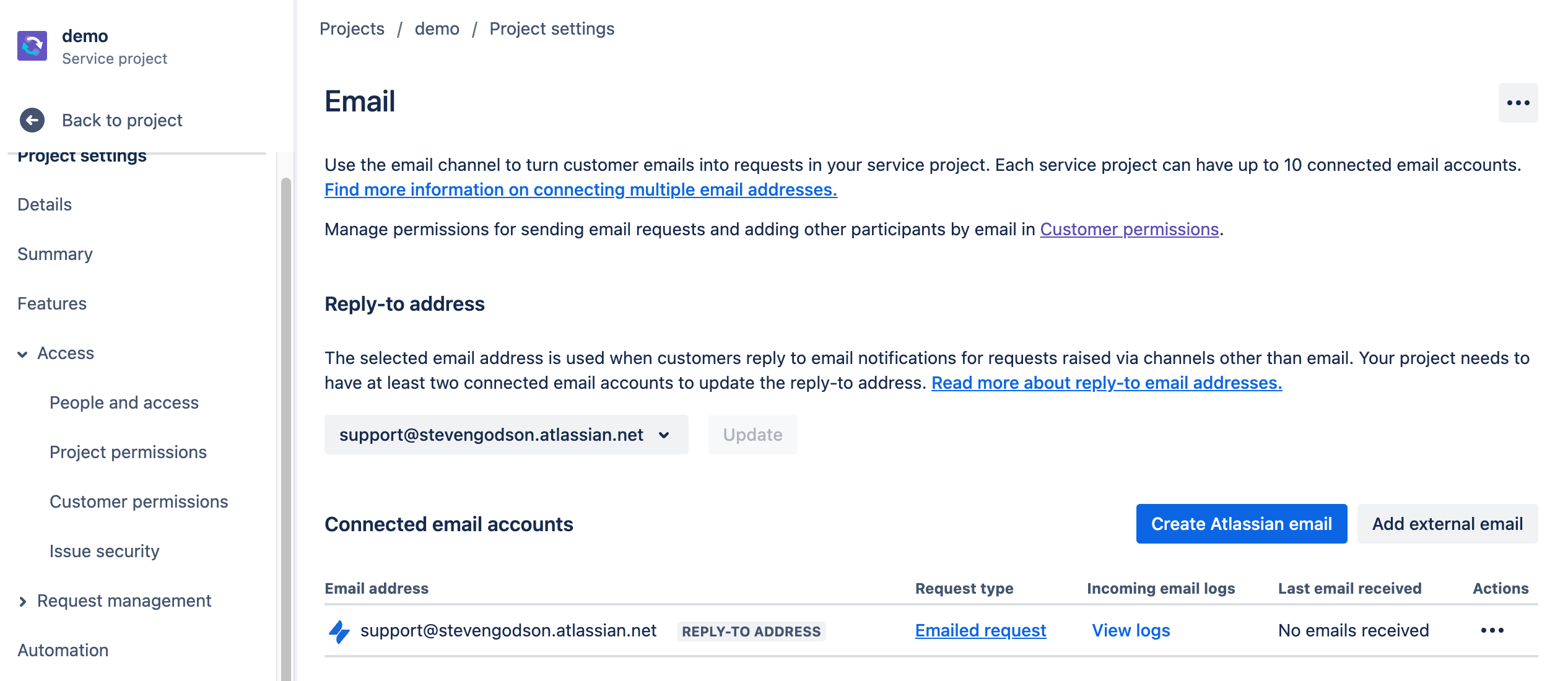Click Add external email button

click(x=1447, y=524)
